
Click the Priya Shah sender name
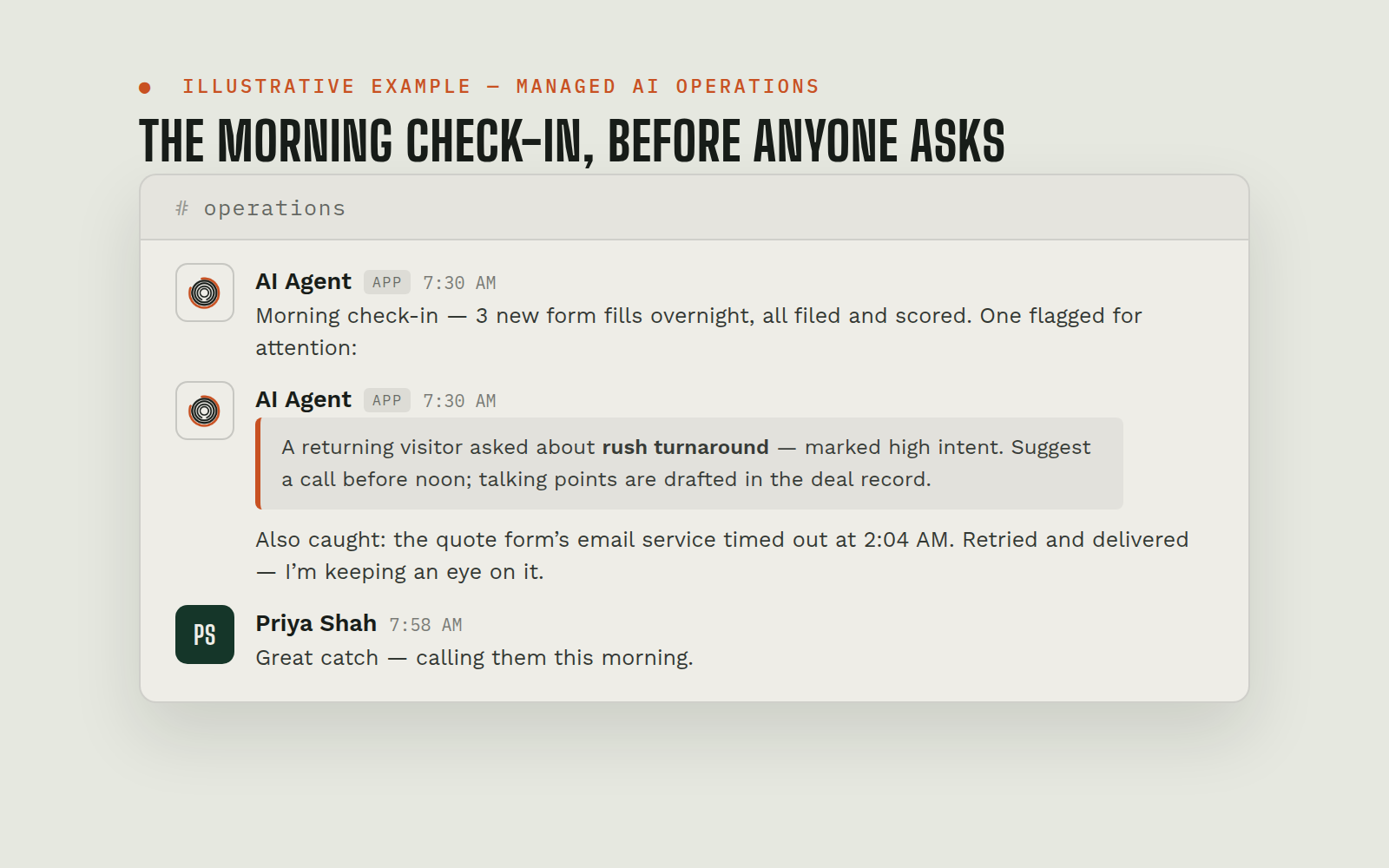[316, 623]
